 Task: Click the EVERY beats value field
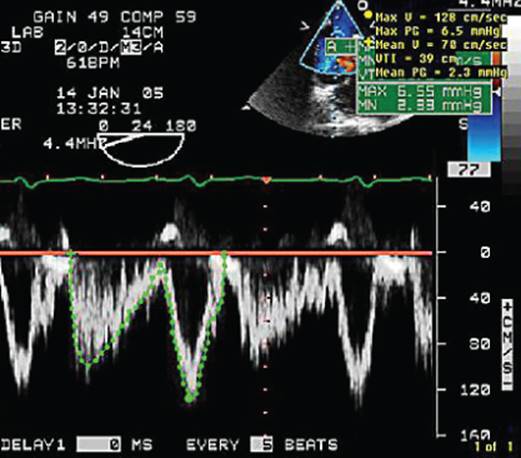262,445
